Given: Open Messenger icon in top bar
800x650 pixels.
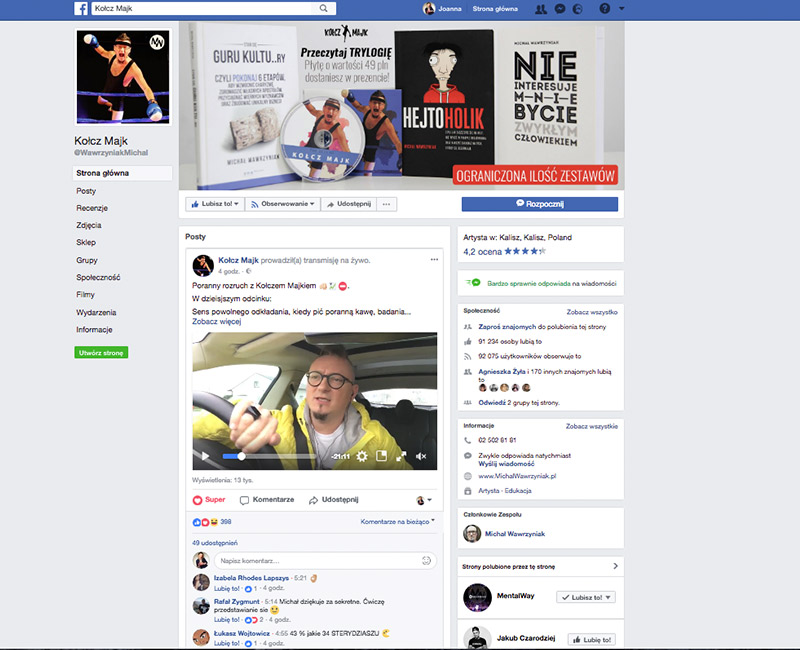Looking at the screenshot, I should point(560,9).
